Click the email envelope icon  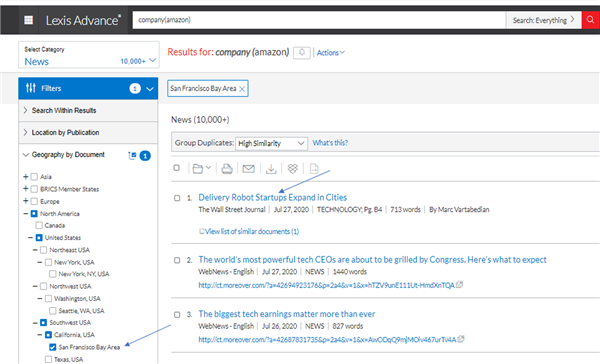click(248, 168)
